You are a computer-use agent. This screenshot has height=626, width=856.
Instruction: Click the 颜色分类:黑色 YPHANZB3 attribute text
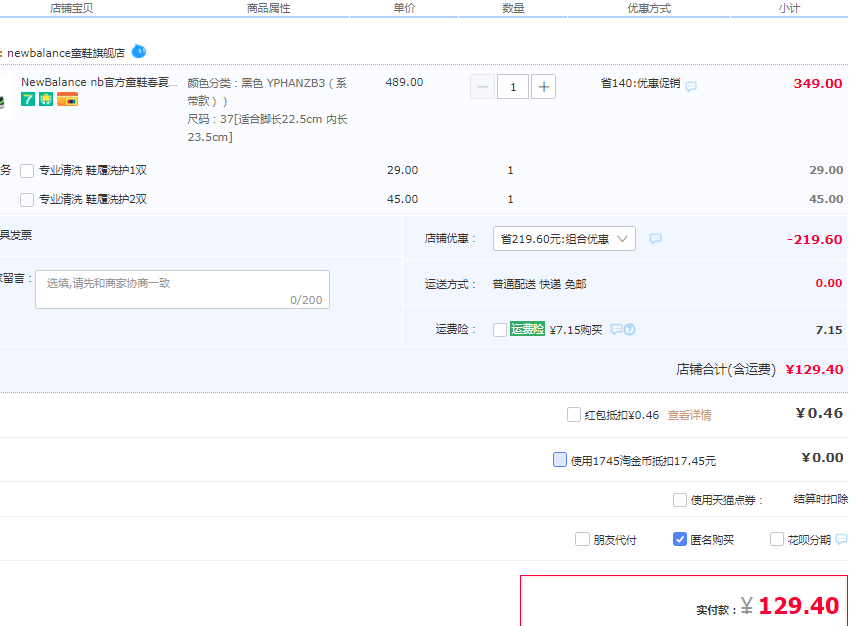[x=268, y=92]
